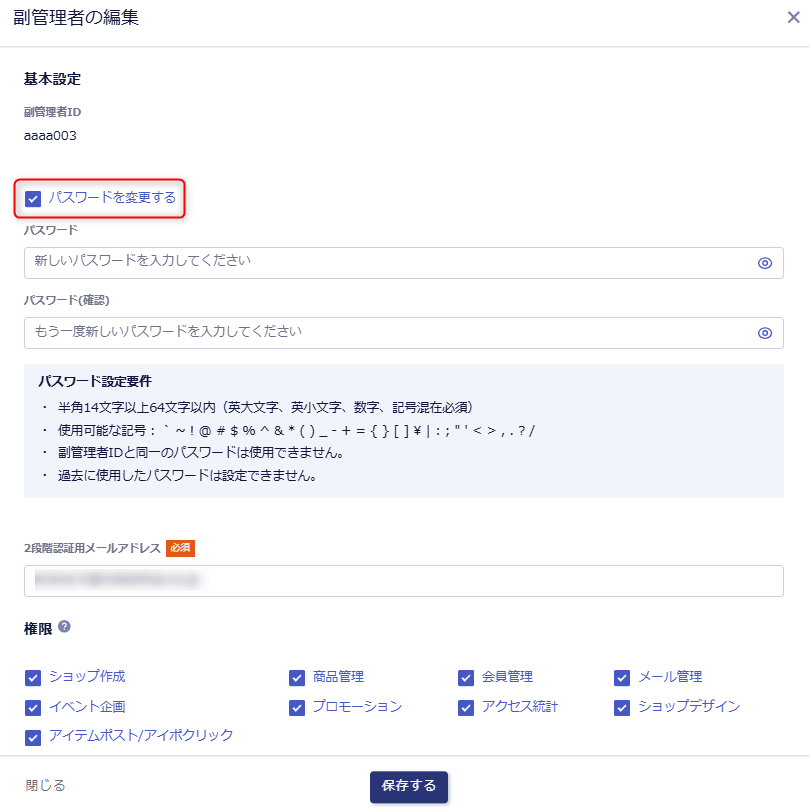Click the 保存する button
This screenshot has width=809, height=810.
click(x=408, y=786)
